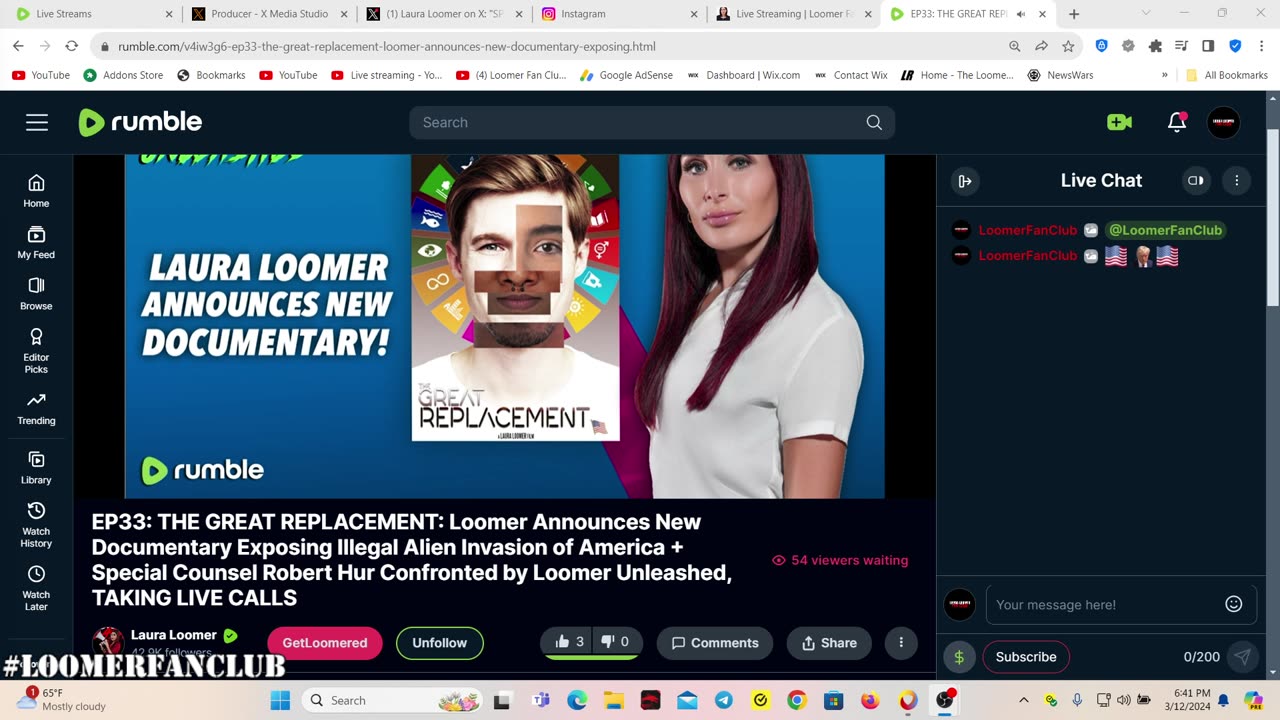Image resolution: width=1280 pixels, height=720 pixels.
Task: Open Browse in sidebar
Action: pyautogui.click(x=36, y=294)
